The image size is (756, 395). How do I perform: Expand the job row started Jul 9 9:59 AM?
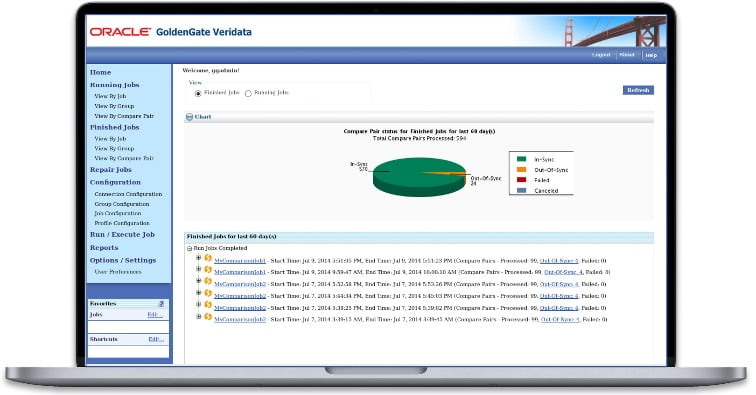tap(198, 269)
